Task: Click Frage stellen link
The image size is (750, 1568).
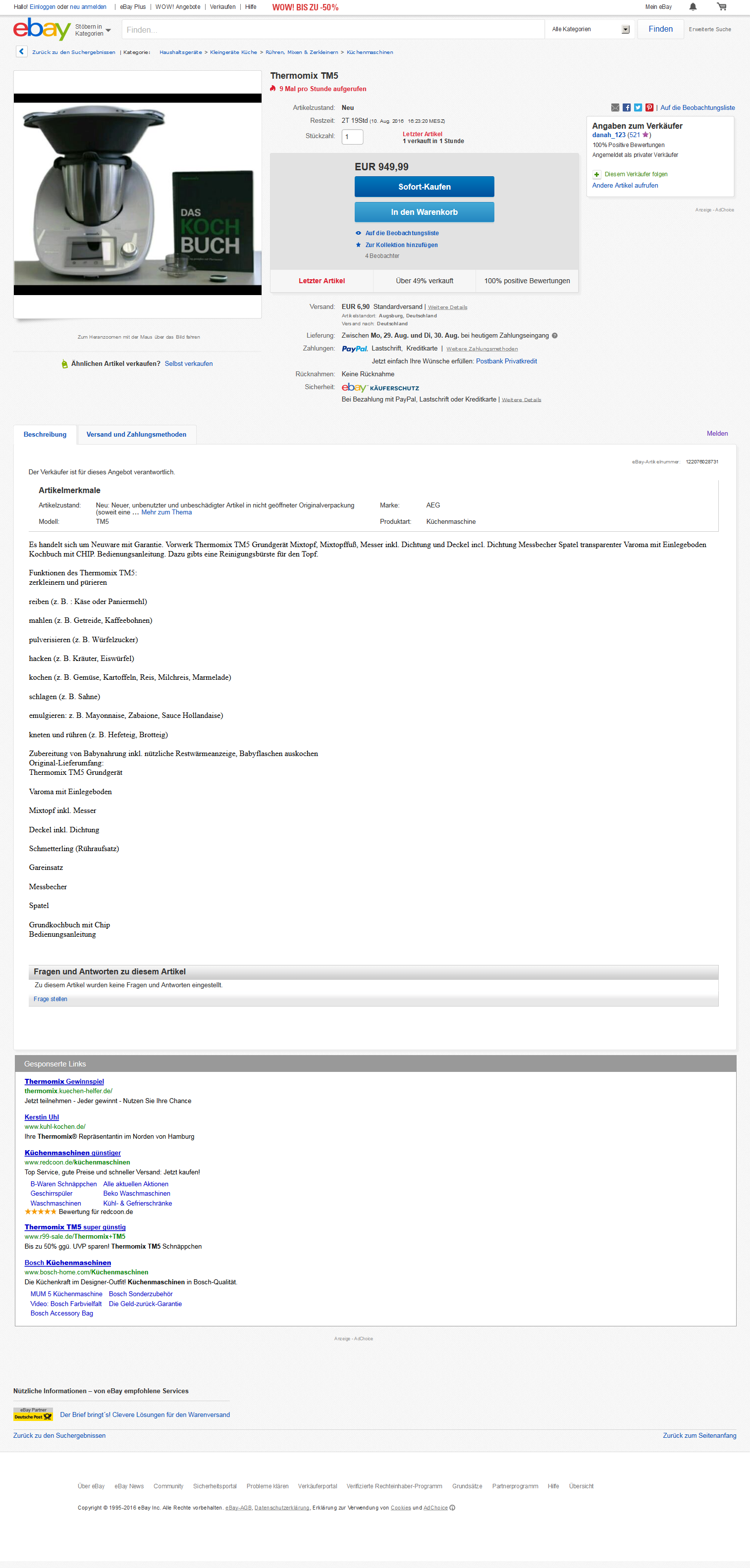Action: 51,1000
